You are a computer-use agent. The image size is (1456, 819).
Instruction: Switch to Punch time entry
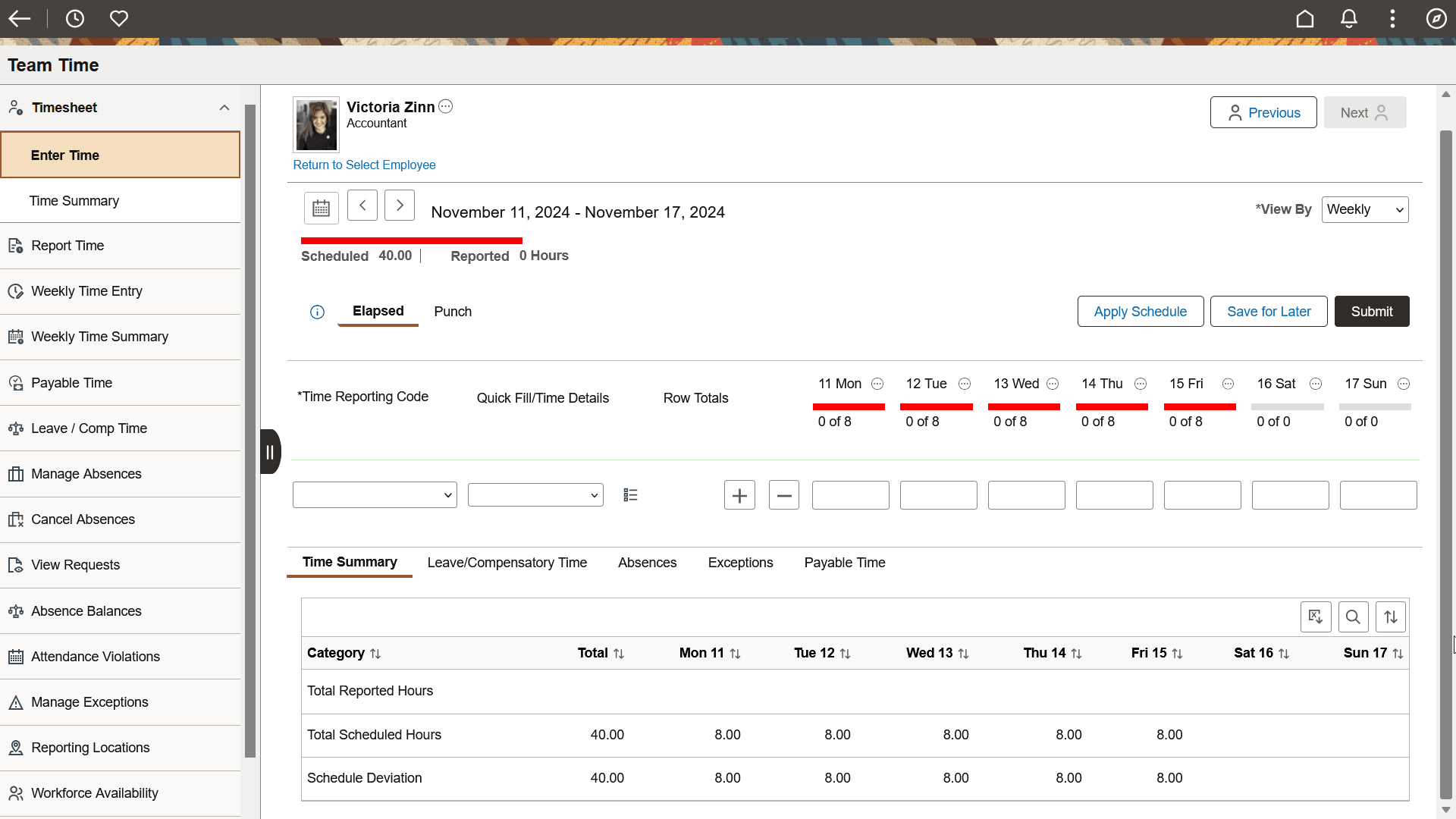coord(453,312)
